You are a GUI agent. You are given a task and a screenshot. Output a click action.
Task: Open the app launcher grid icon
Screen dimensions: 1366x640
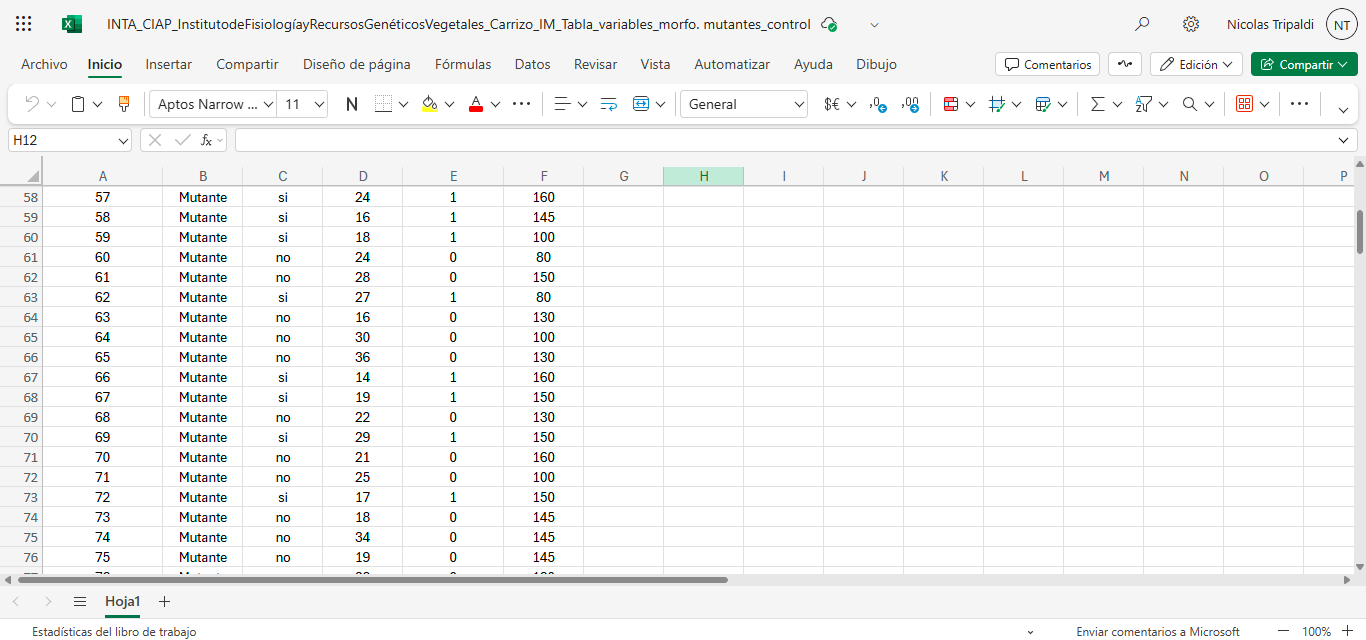(x=24, y=24)
